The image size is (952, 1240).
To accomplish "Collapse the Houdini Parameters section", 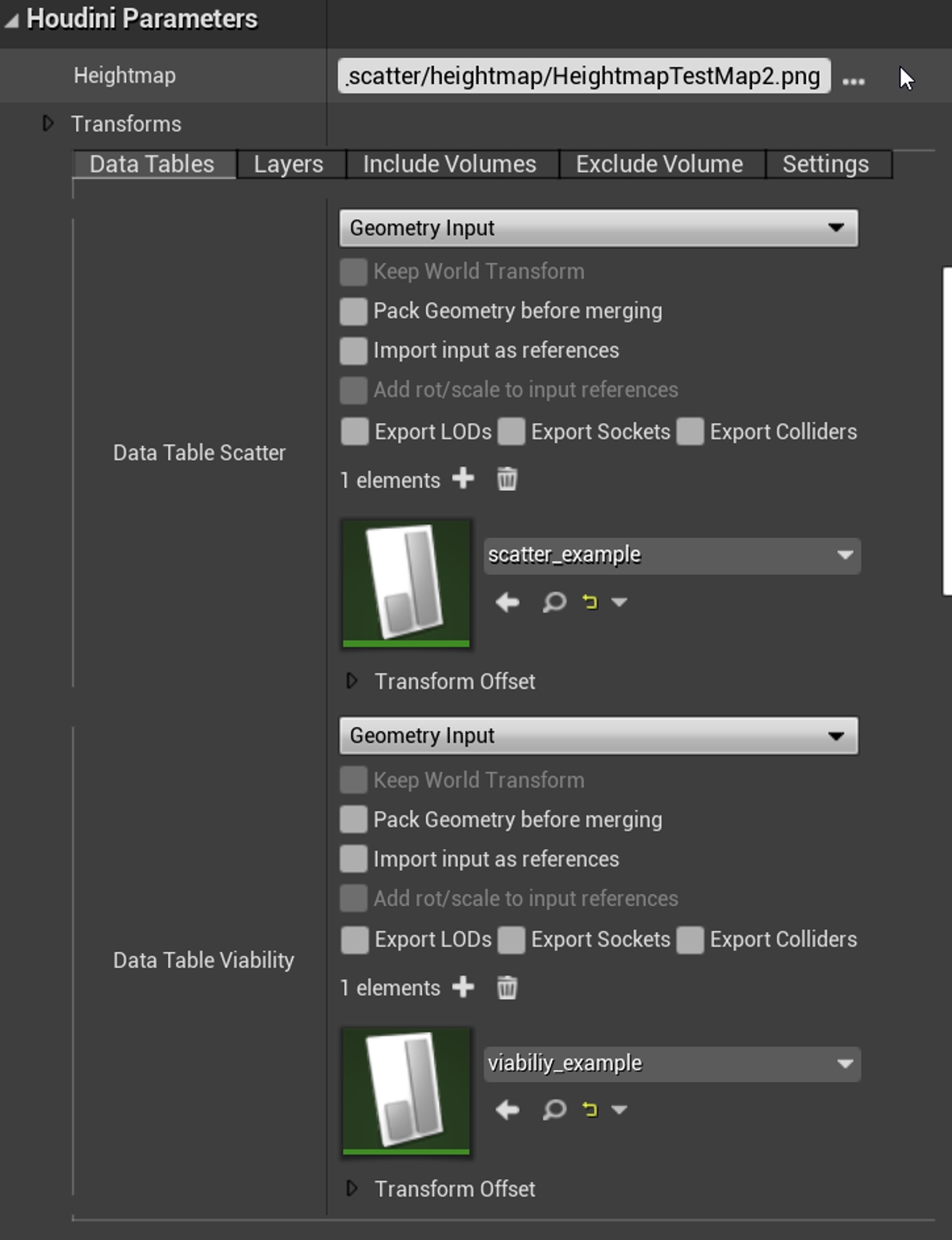I will pyautogui.click(x=11, y=20).
